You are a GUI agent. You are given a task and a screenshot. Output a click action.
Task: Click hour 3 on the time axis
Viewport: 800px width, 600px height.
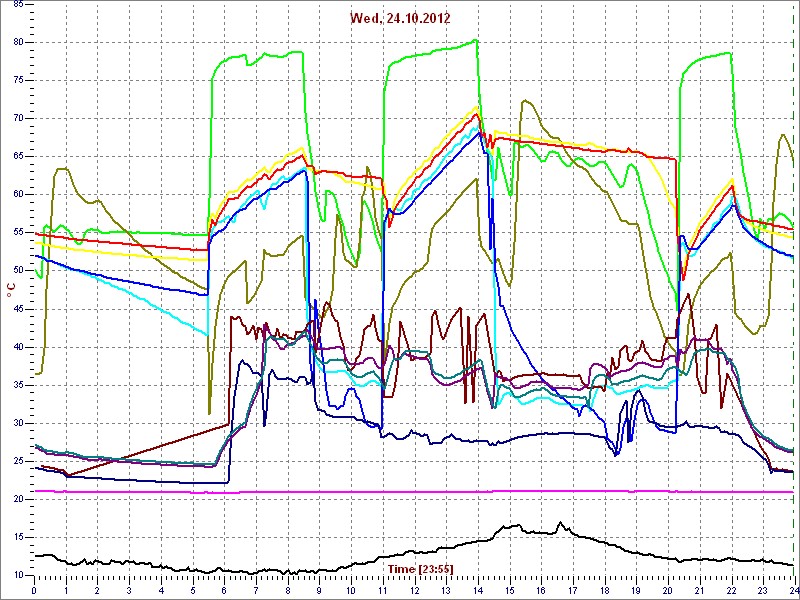129,591
